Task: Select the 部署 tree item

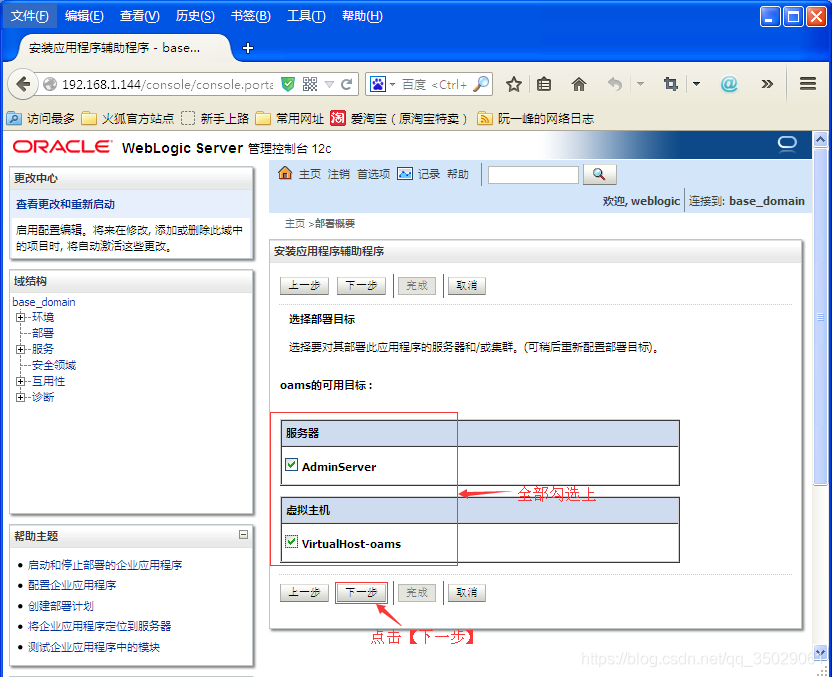Action: 43,333
